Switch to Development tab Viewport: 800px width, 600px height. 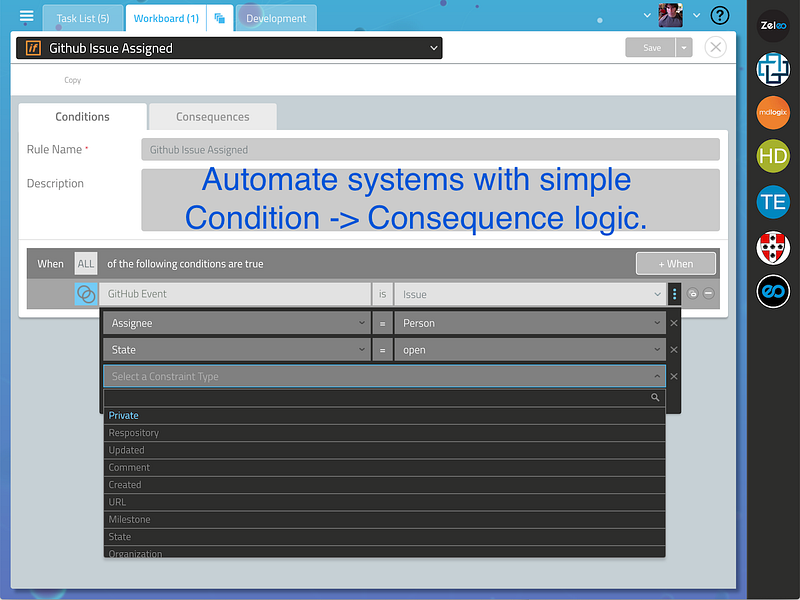click(x=276, y=18)
